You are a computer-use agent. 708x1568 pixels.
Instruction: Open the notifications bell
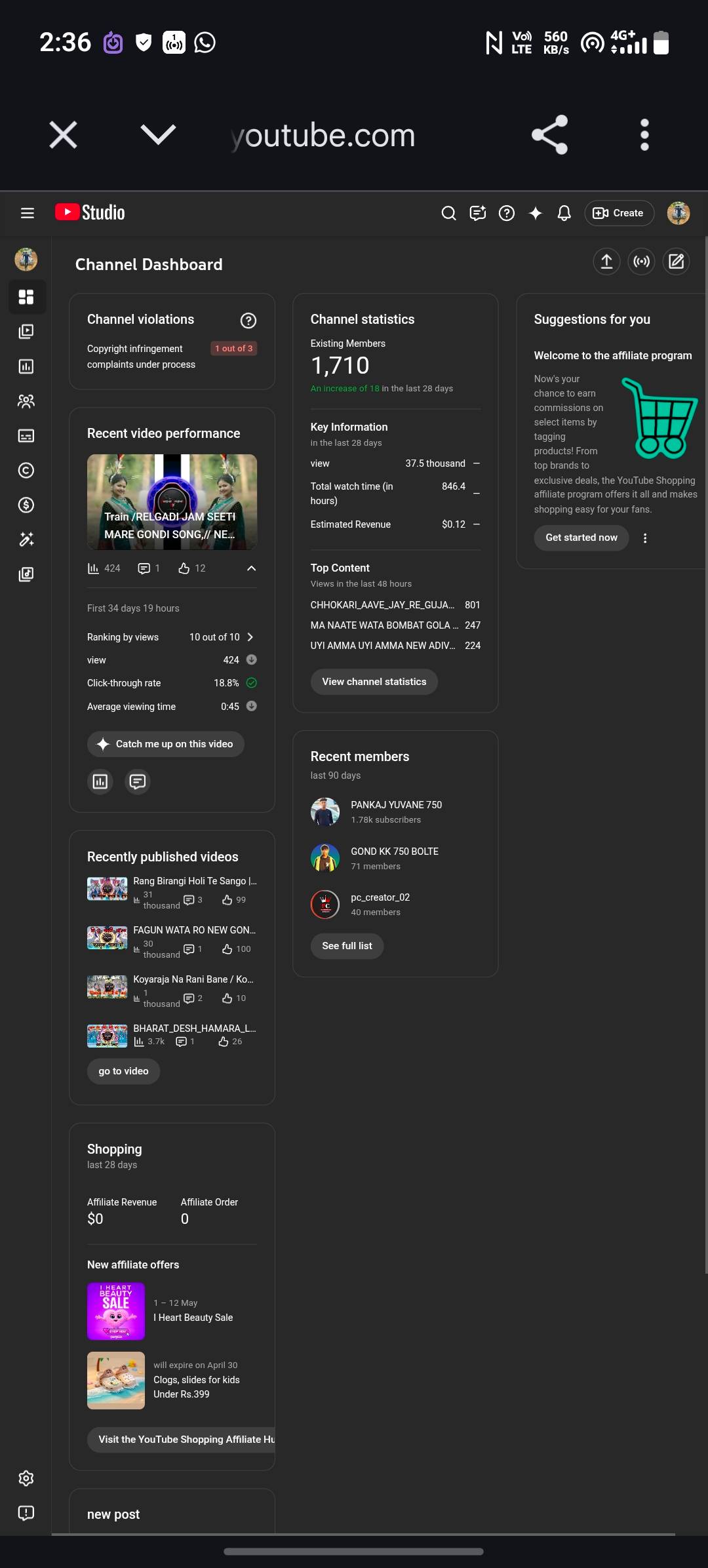[x=564, y=213]
